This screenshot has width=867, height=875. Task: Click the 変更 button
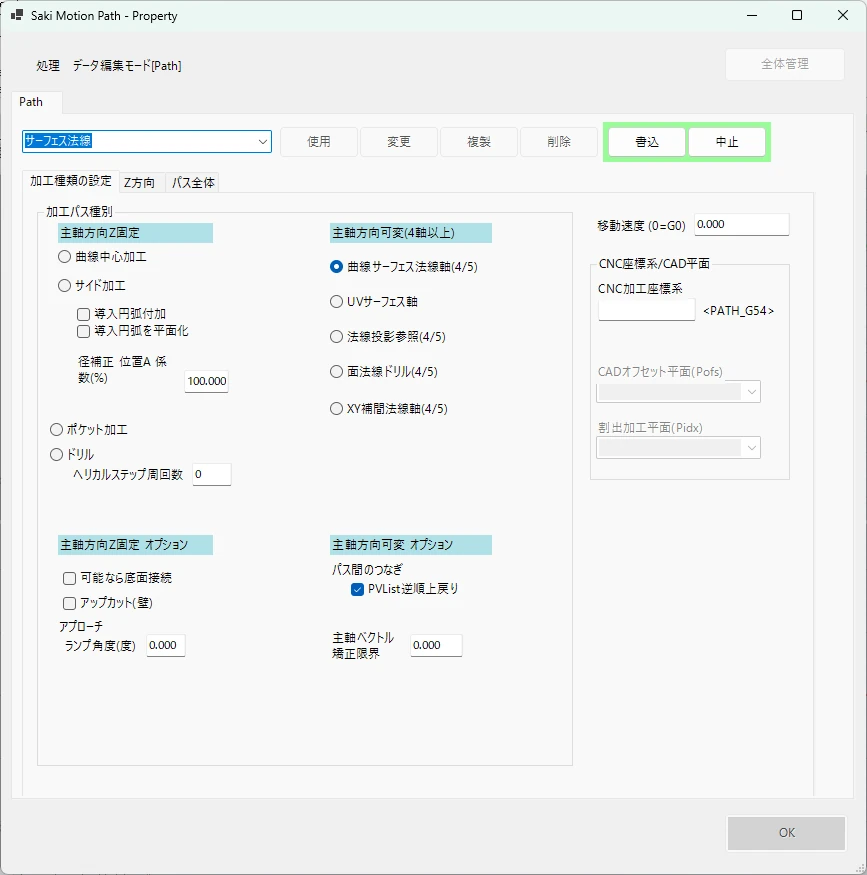pos(399,142)
